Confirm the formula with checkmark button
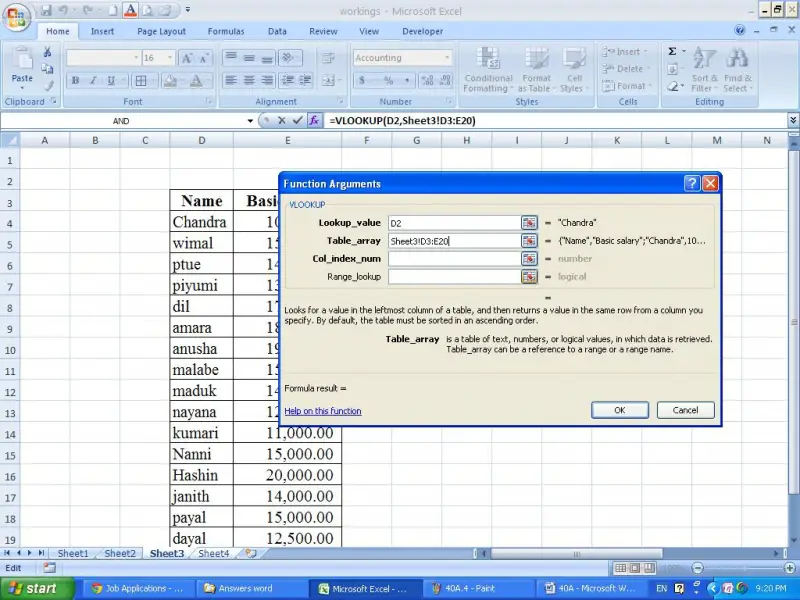Screen dimensions: 800x600 coord(298,121)
